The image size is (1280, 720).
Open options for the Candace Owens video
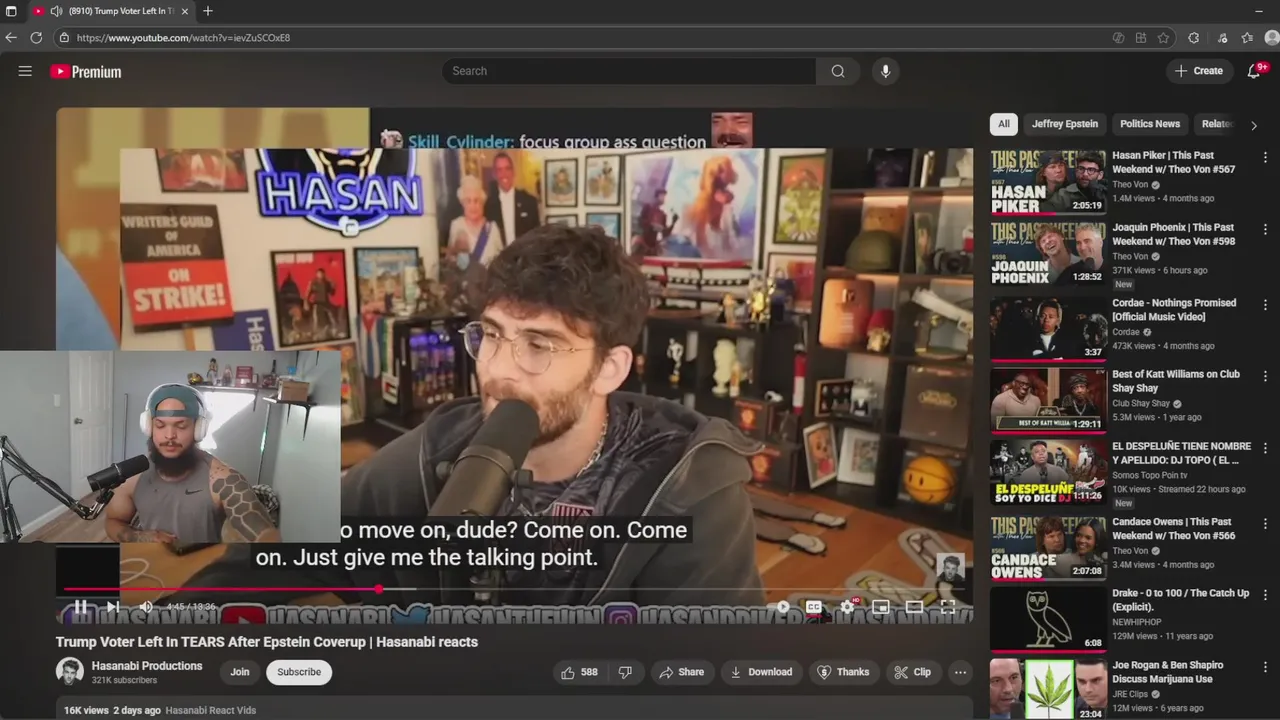(1265, 523)
